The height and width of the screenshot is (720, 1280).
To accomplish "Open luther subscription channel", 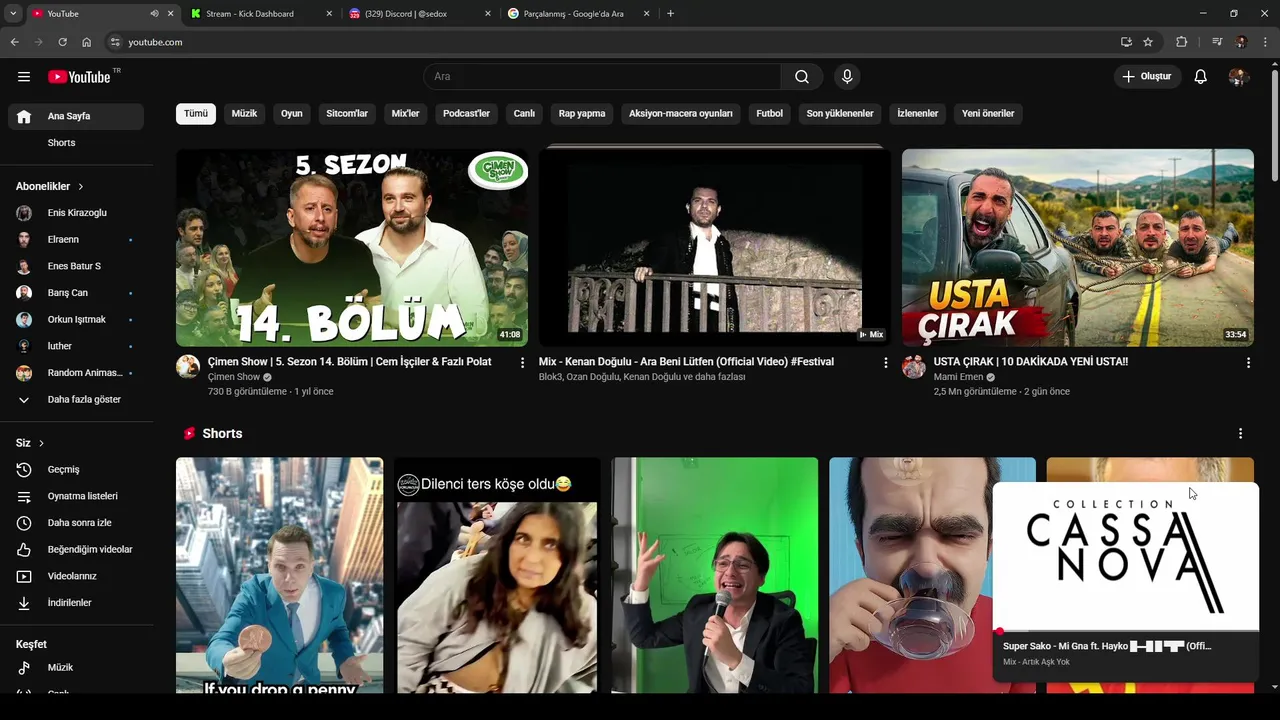I will (76, 346).
